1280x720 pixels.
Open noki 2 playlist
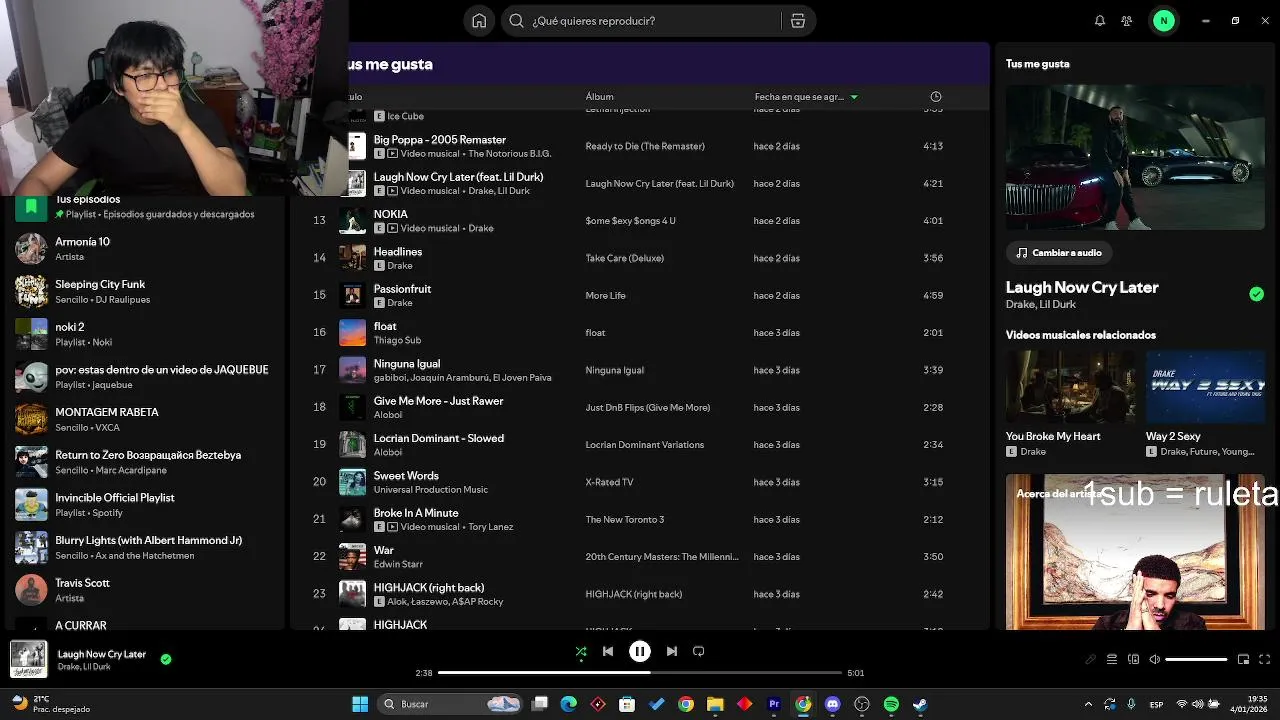click(x=145, y=334)
